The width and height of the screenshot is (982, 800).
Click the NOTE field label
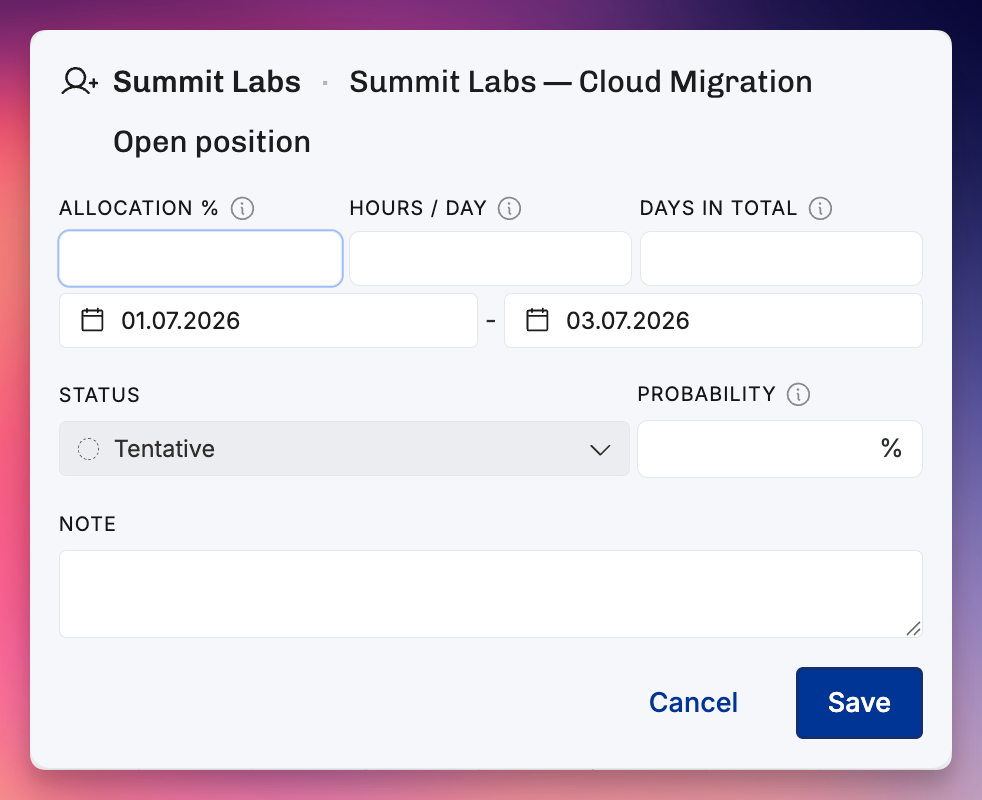pyautogui.click(x=88, y=524)
